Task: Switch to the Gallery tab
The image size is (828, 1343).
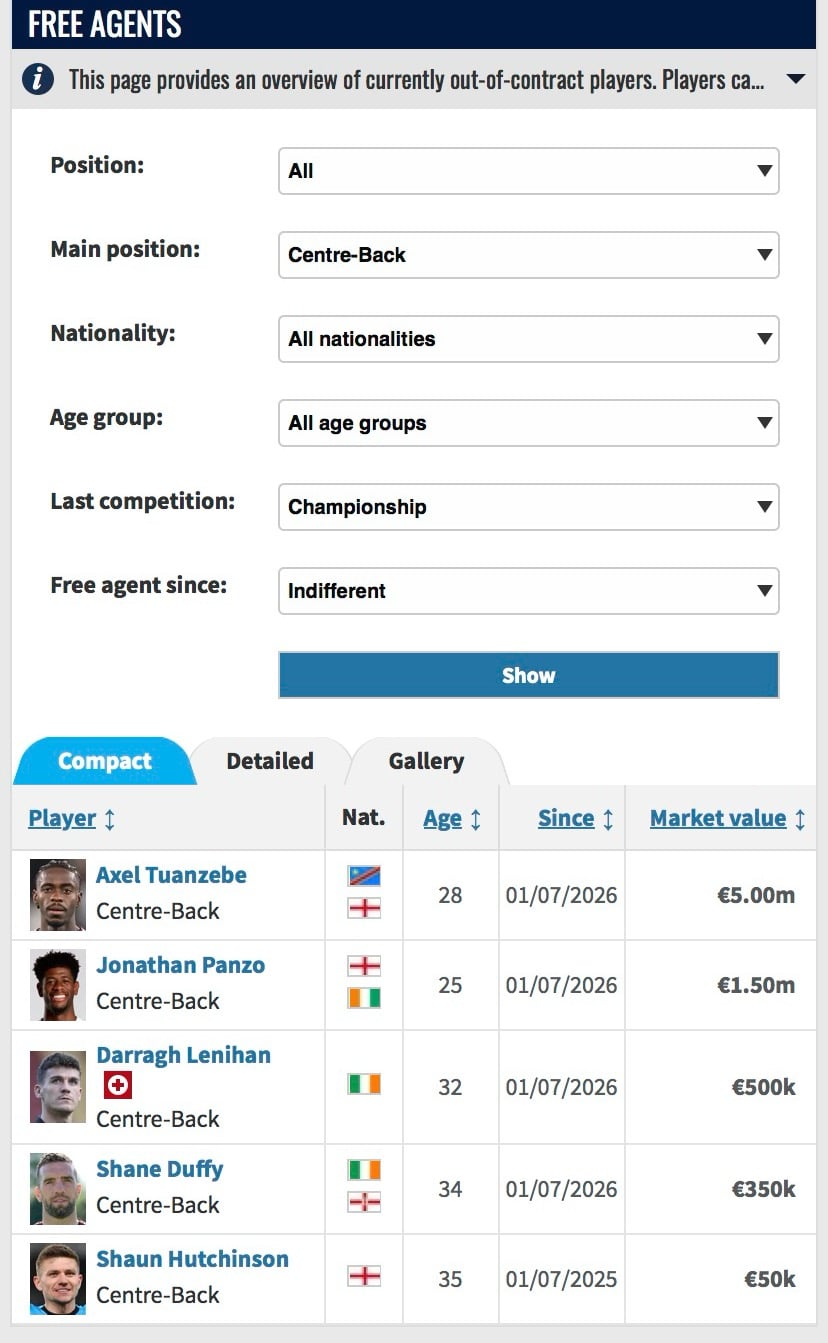Action: (426, 761)
